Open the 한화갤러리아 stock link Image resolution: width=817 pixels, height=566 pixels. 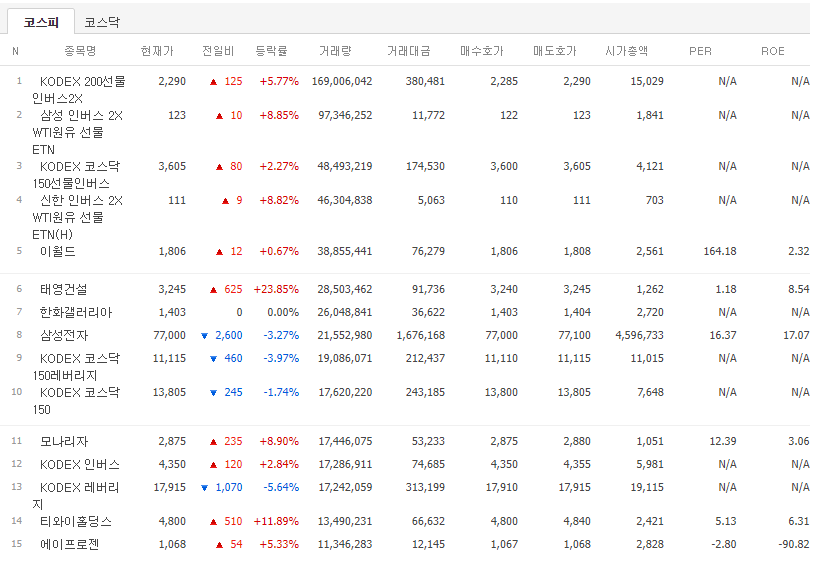pos(76,312)
